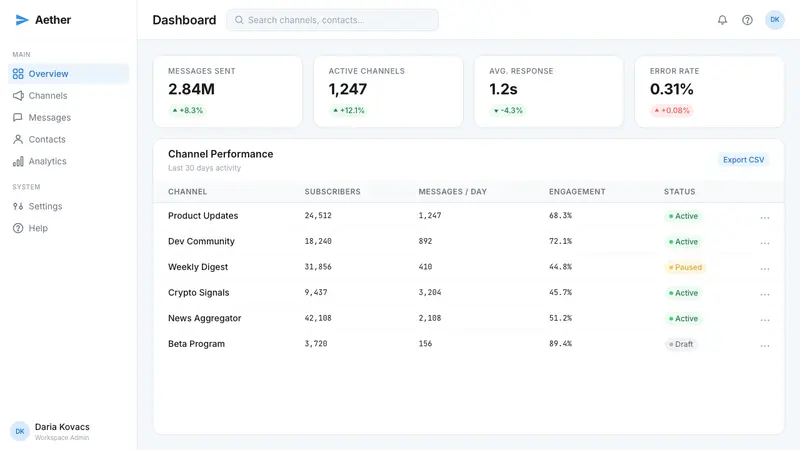
Task: Click the +0.08% trend badge
Action: (x=672, y=110)
